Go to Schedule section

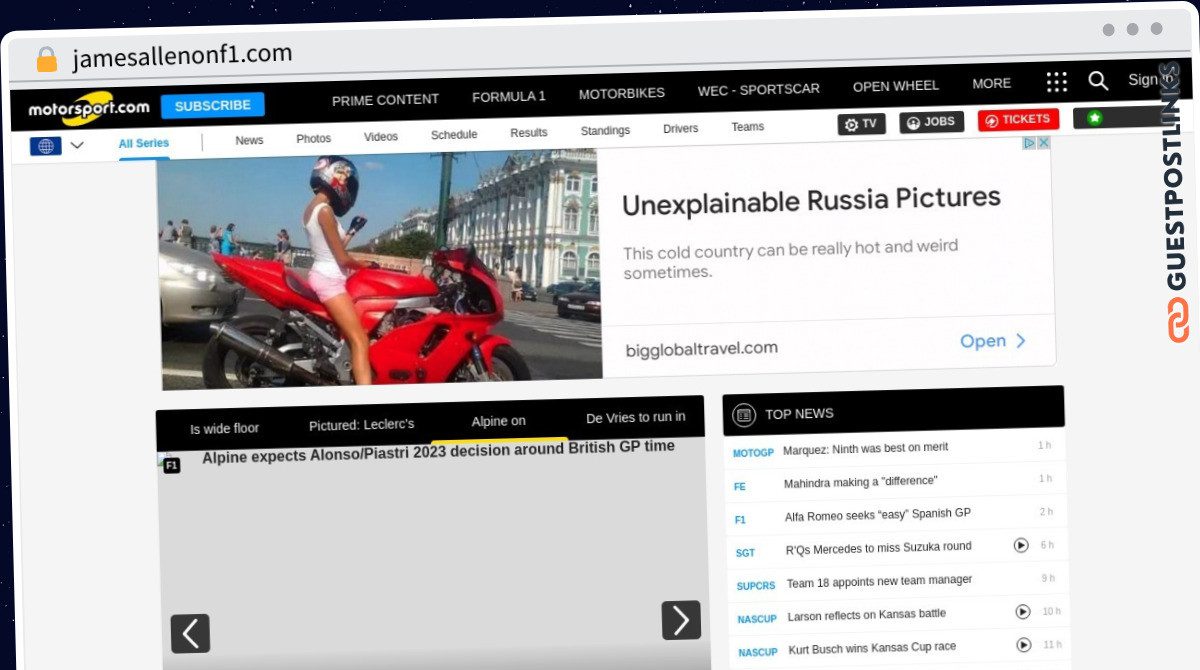454,135
